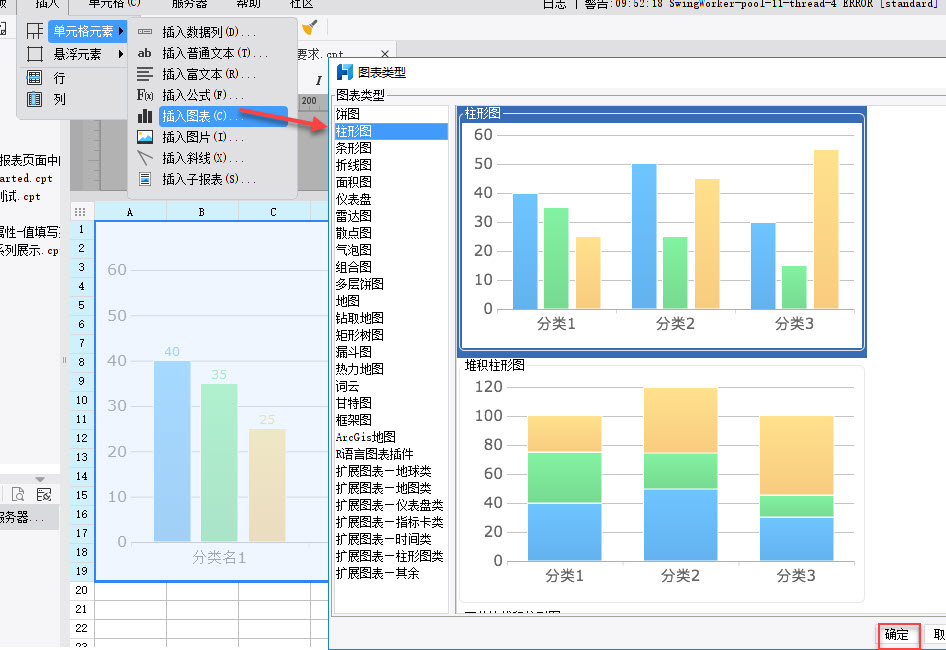Image resolution: width=946 pixels, height=650 pixels.
Task: Click the preview magnifier document icon
Action: [x=18, y=495]
